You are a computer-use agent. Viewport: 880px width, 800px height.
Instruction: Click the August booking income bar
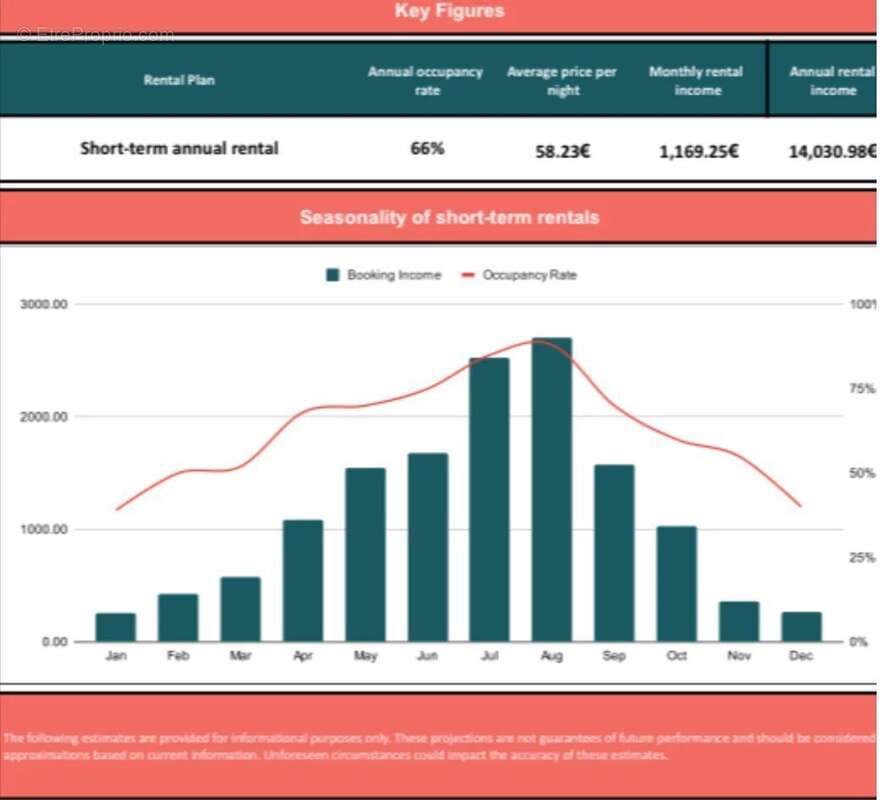(551, 490)
